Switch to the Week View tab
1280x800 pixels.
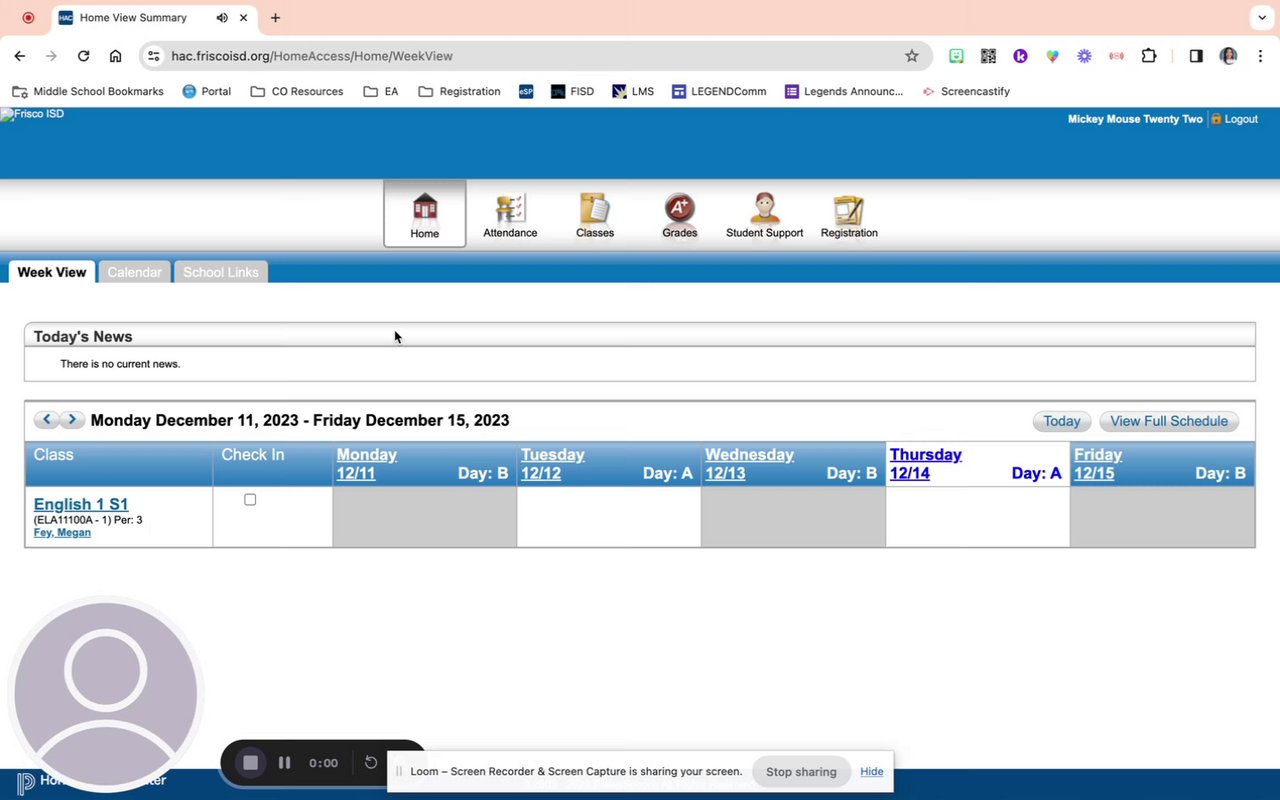coord(52,272)
